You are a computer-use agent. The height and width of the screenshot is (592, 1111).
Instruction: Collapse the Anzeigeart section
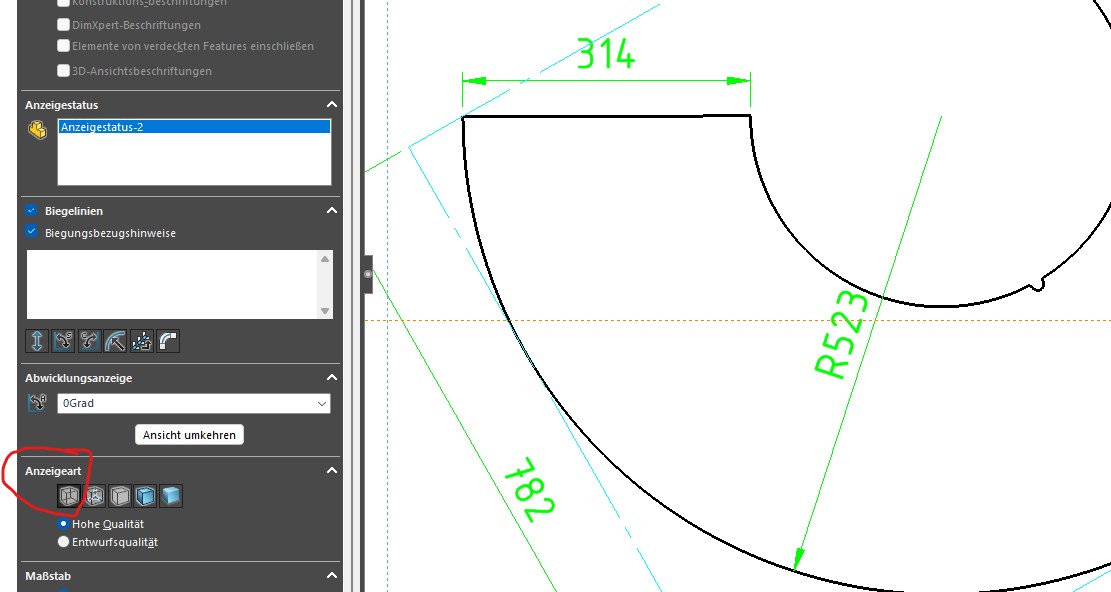point(332,470)
